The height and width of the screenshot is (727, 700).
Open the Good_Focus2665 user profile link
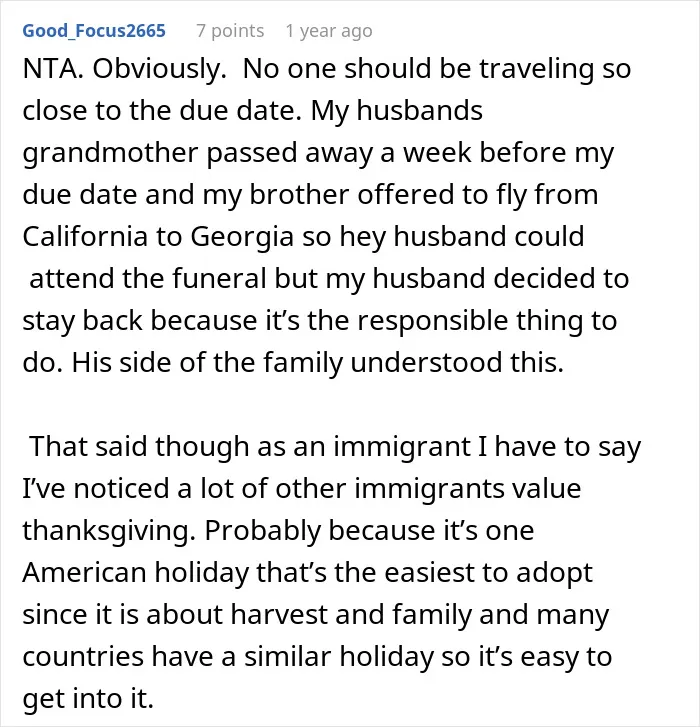coord(94,31)
